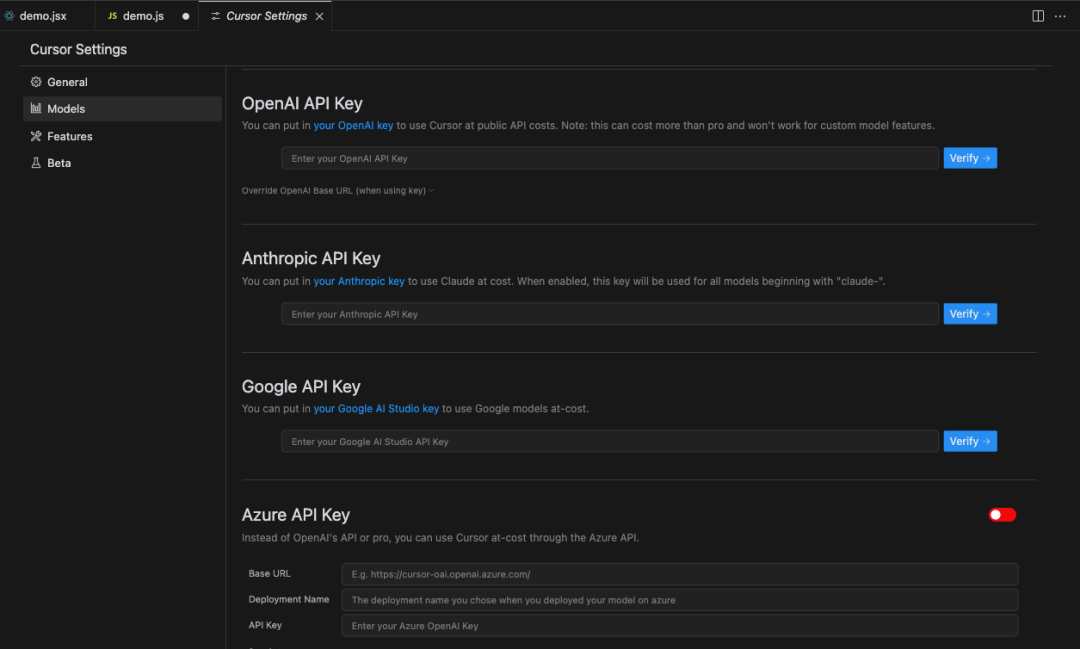Focus the Google AI Studio API Key field
The width and height of the screenshot is (1080, 649).
point(610,442)
